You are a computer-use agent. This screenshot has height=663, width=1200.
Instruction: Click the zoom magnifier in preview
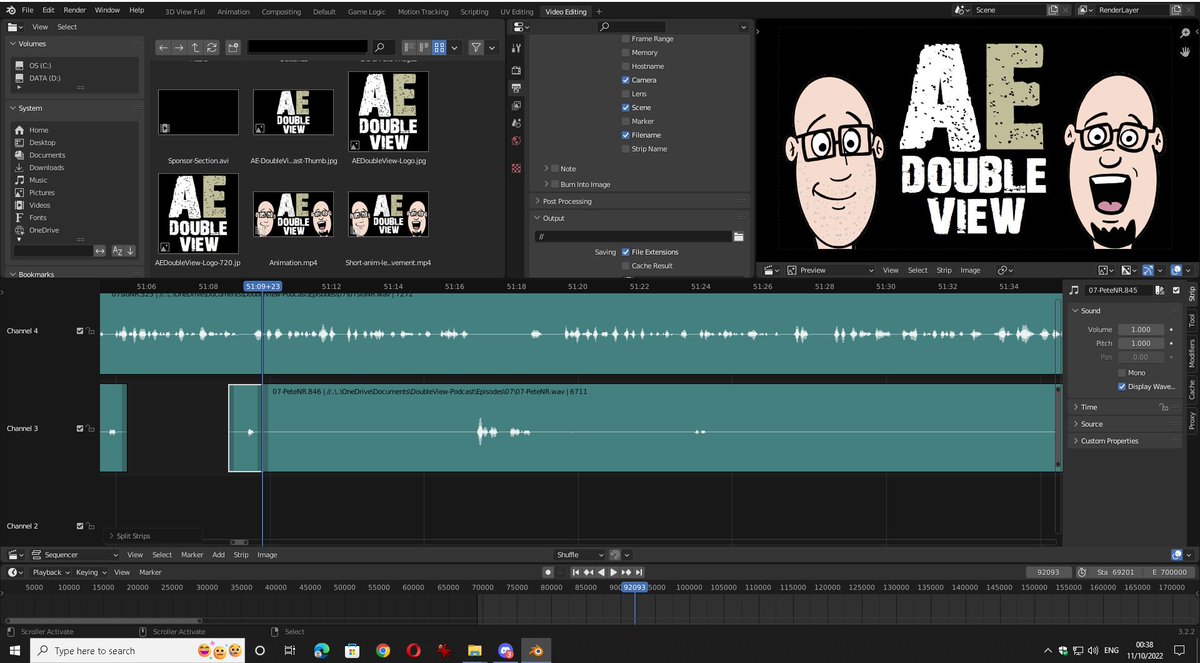[1184, 31]
